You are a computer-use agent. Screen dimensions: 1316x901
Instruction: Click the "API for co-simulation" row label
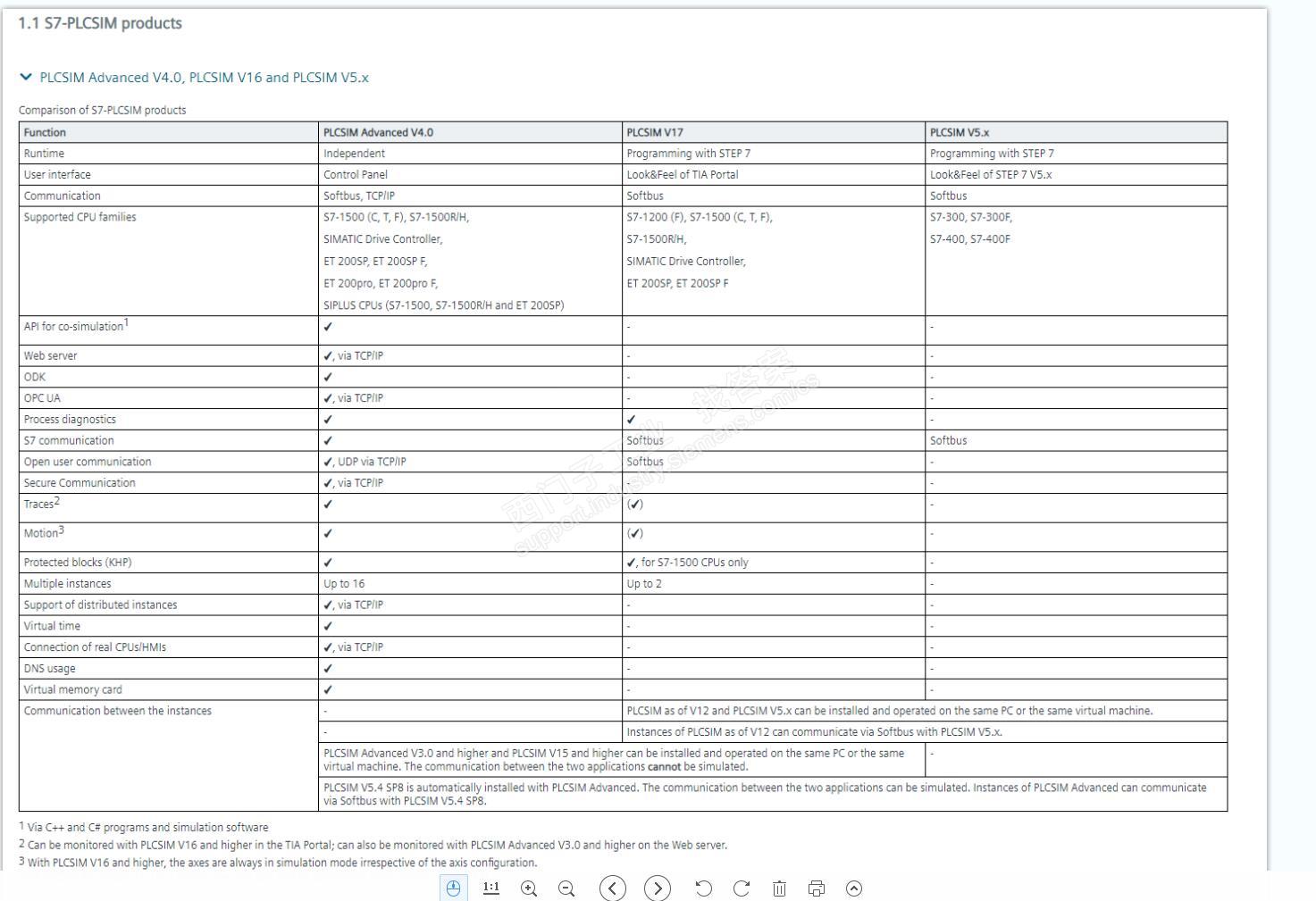pos(76,326)
